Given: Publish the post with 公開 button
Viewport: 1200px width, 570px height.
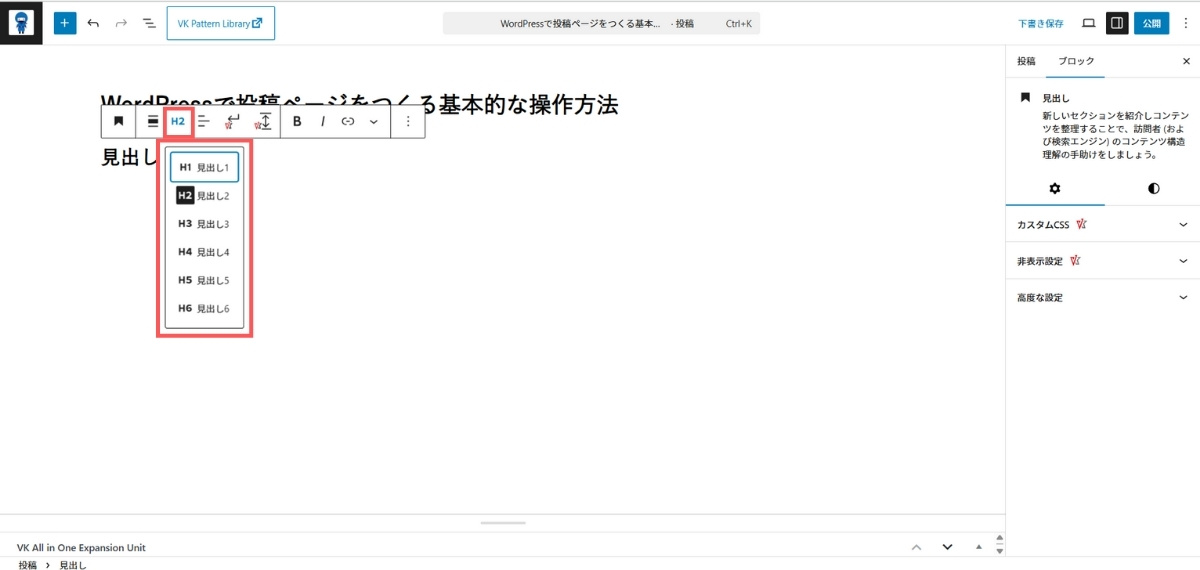Looking at the screenshot, I should pyautogui.click(x=1151, y=23).
